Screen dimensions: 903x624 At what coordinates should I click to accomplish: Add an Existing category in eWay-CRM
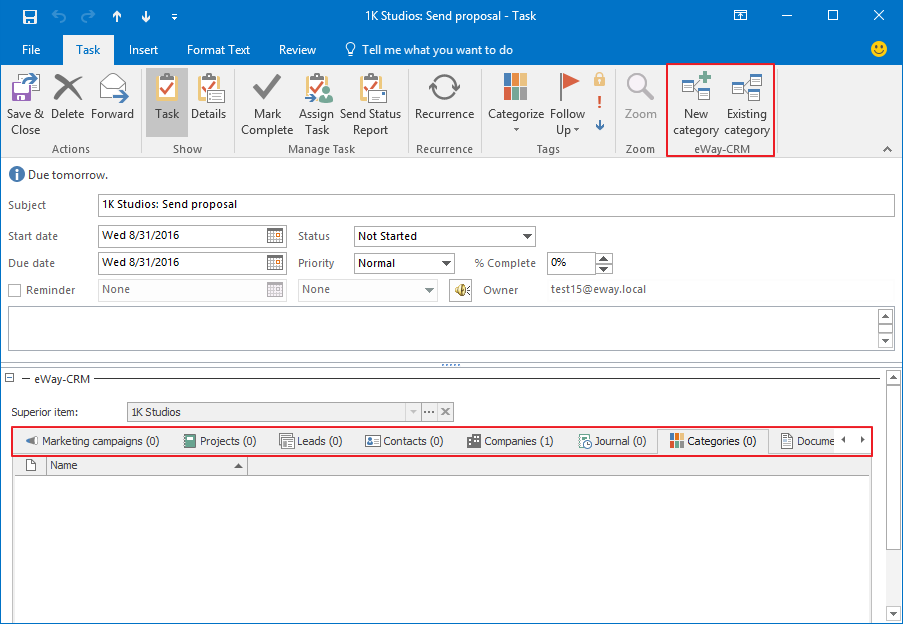(x=747, y=104)
